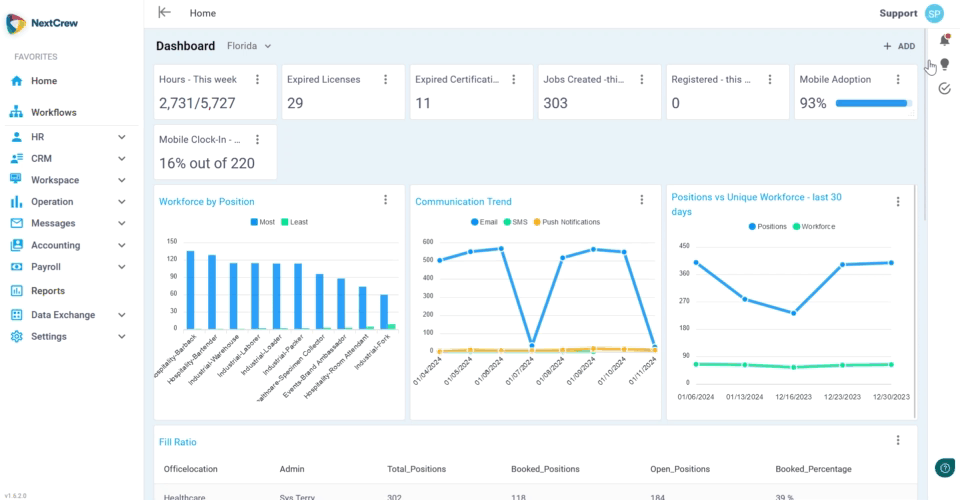Image resolution: width=960 pixels, height=500 pixels.
Task: Open the Communication Trend chart title
Action: [x=463, y=201]
